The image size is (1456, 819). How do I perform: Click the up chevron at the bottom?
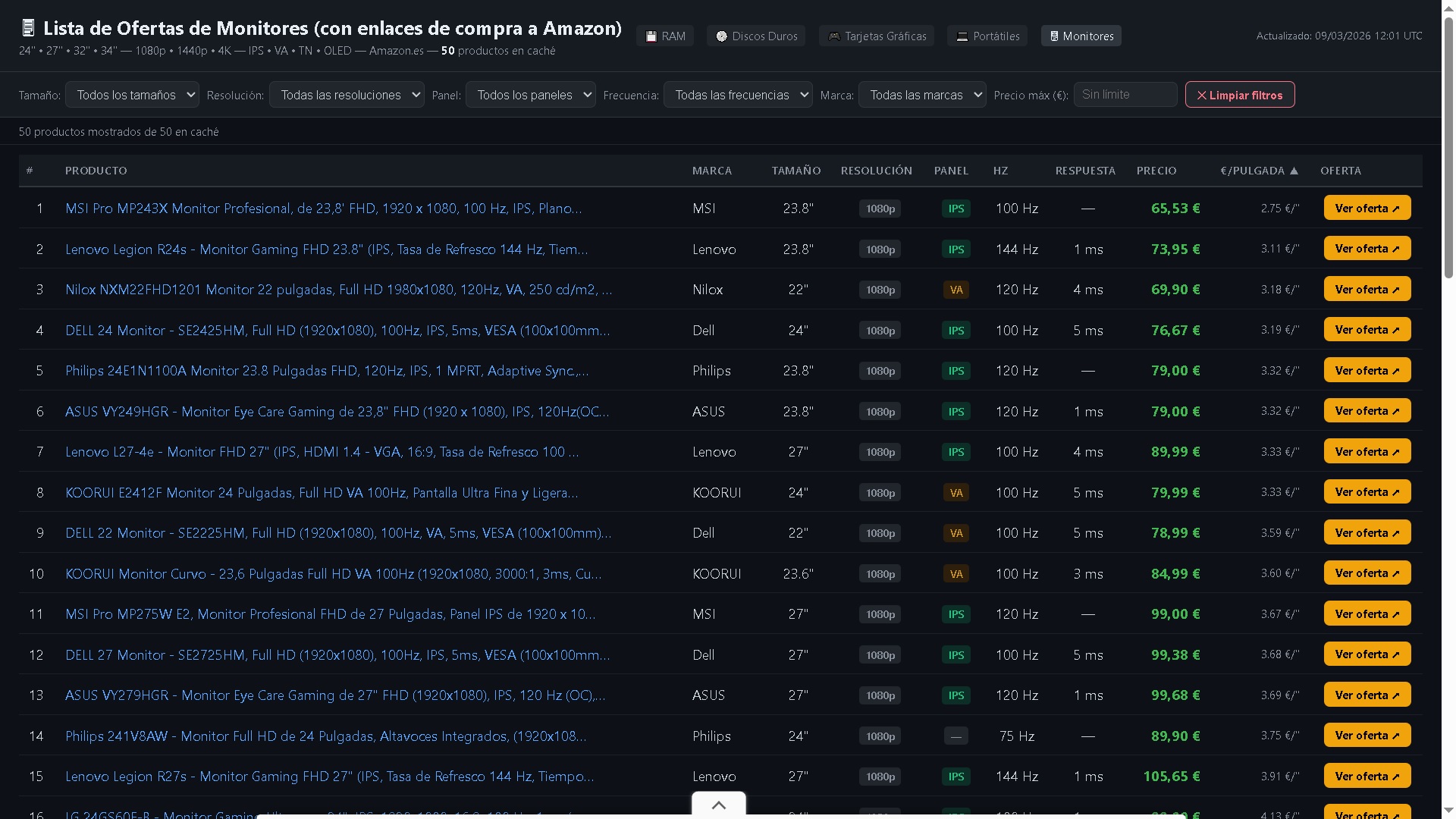click(x=718, y=805)
